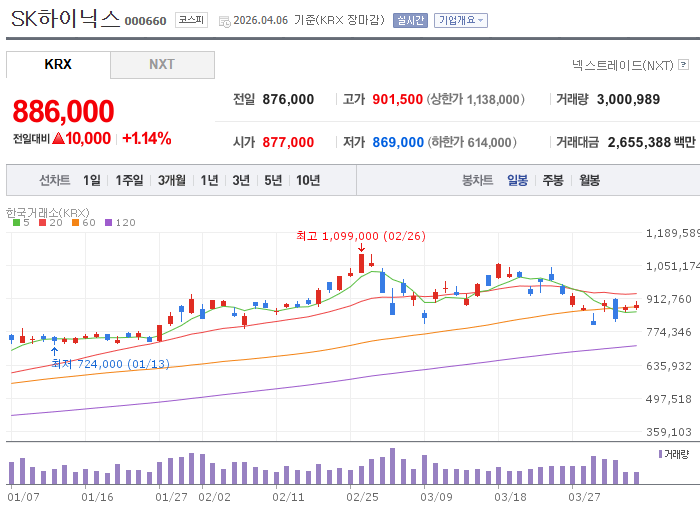Click the 코스피 market badge

tap(191, 20)
